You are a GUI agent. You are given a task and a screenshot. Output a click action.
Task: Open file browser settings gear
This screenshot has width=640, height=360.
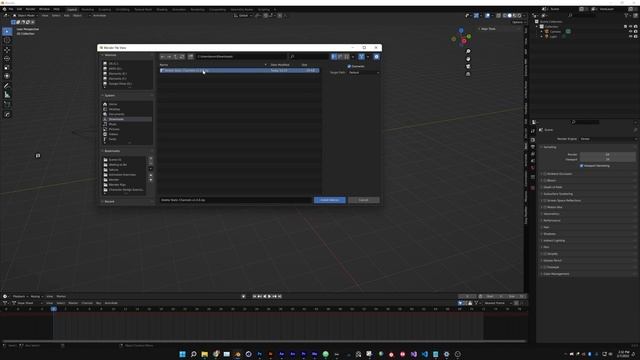point(376,57)
